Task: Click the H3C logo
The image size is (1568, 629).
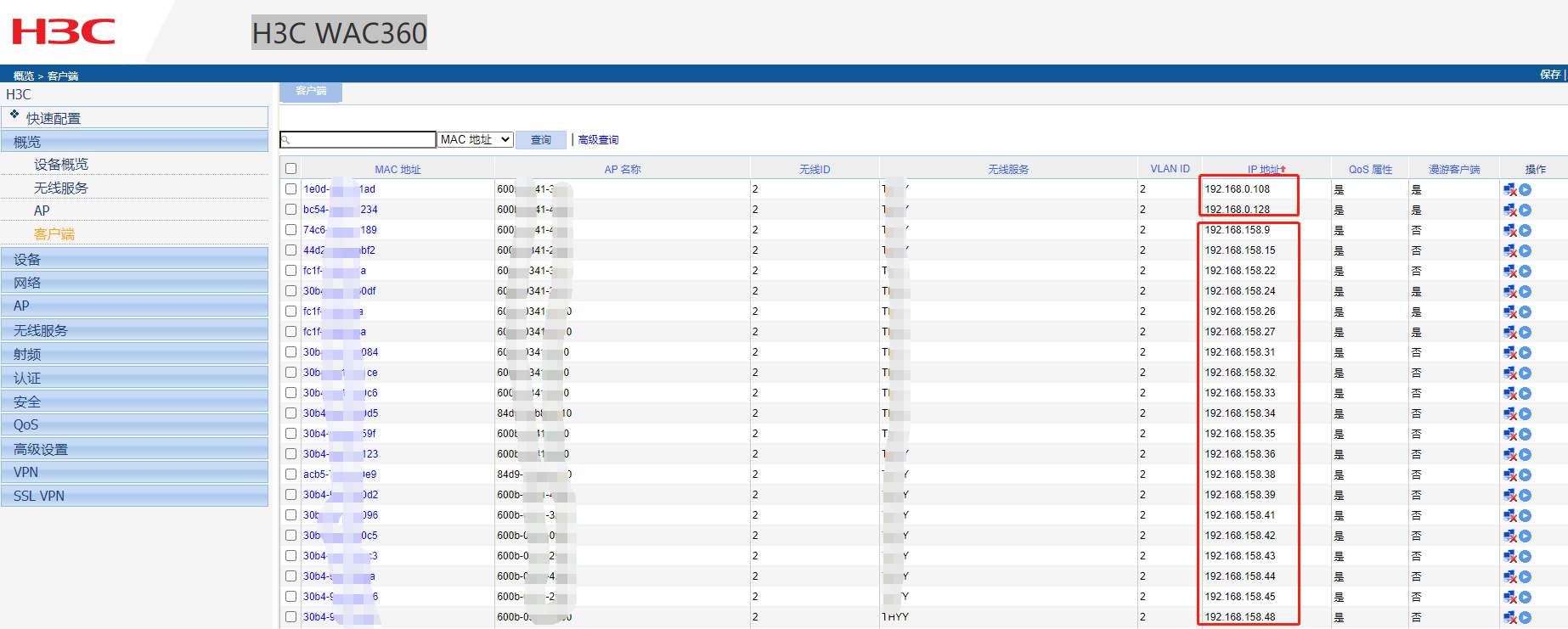Action: click(64, 32)
